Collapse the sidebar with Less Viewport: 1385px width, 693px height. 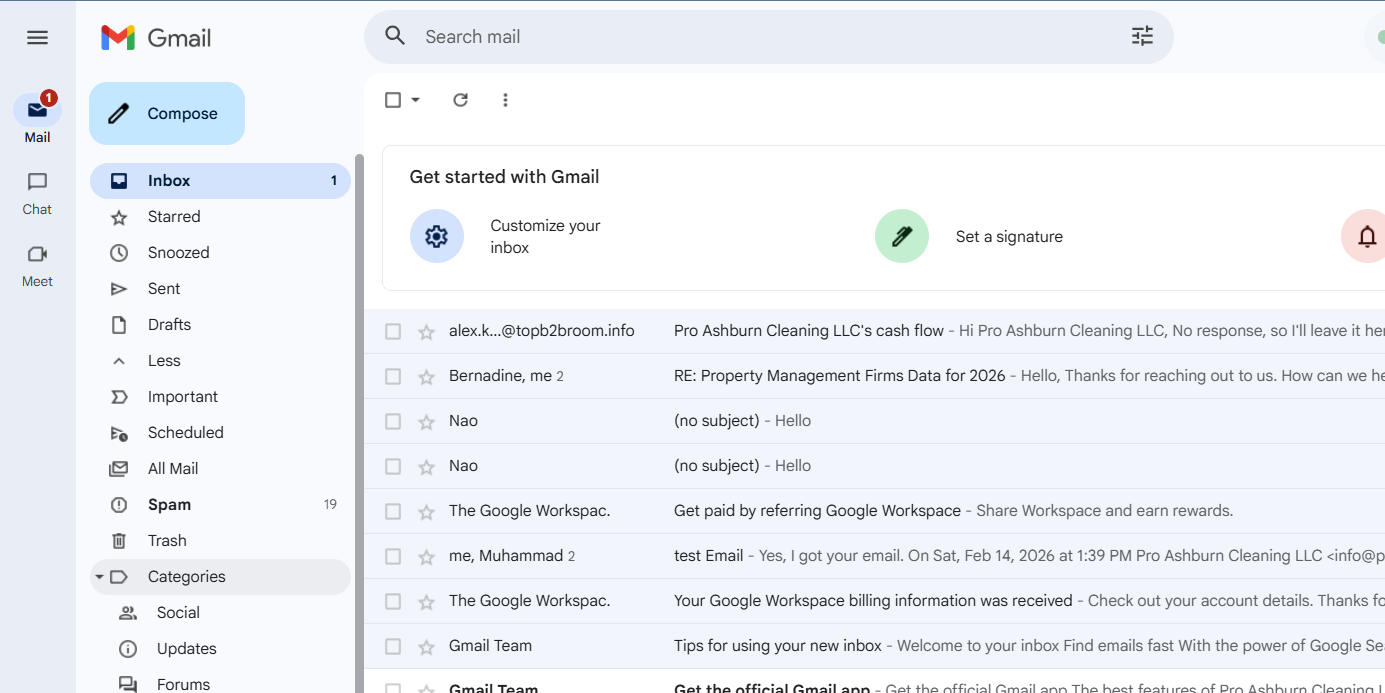(164, 361)
